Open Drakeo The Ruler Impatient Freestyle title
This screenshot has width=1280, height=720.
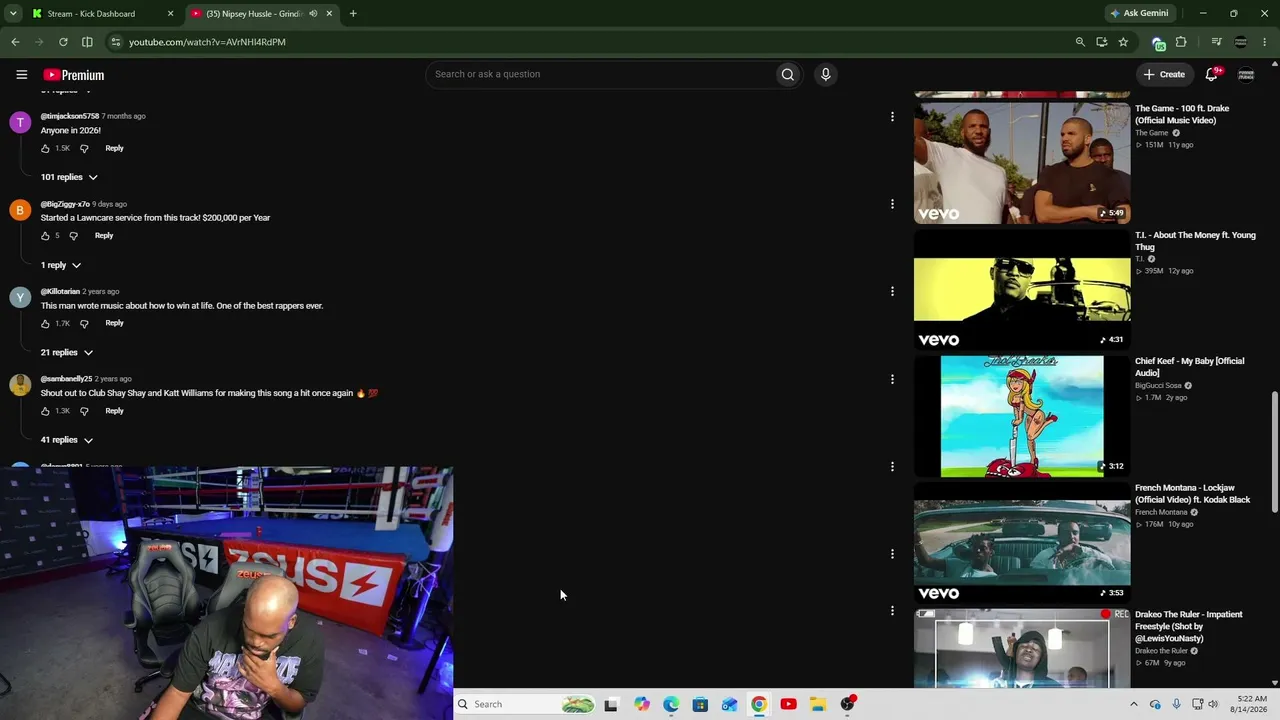point(1188,627)
